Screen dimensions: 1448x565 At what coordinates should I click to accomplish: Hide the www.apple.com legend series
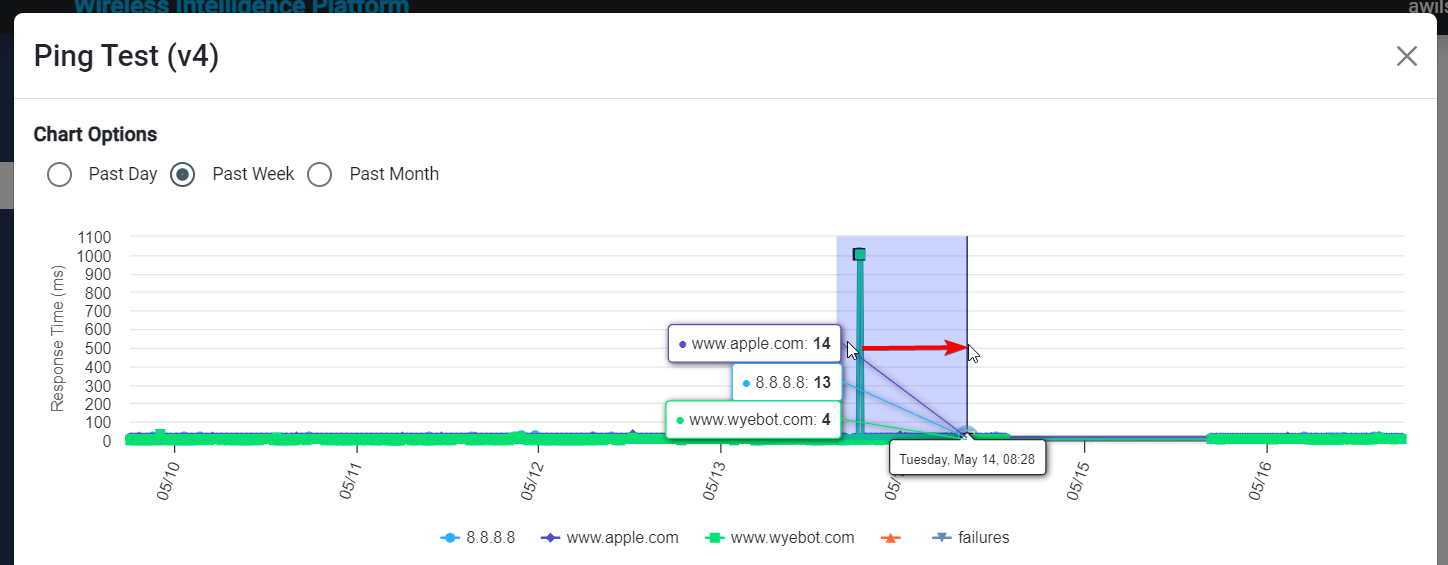click(610, 538)
